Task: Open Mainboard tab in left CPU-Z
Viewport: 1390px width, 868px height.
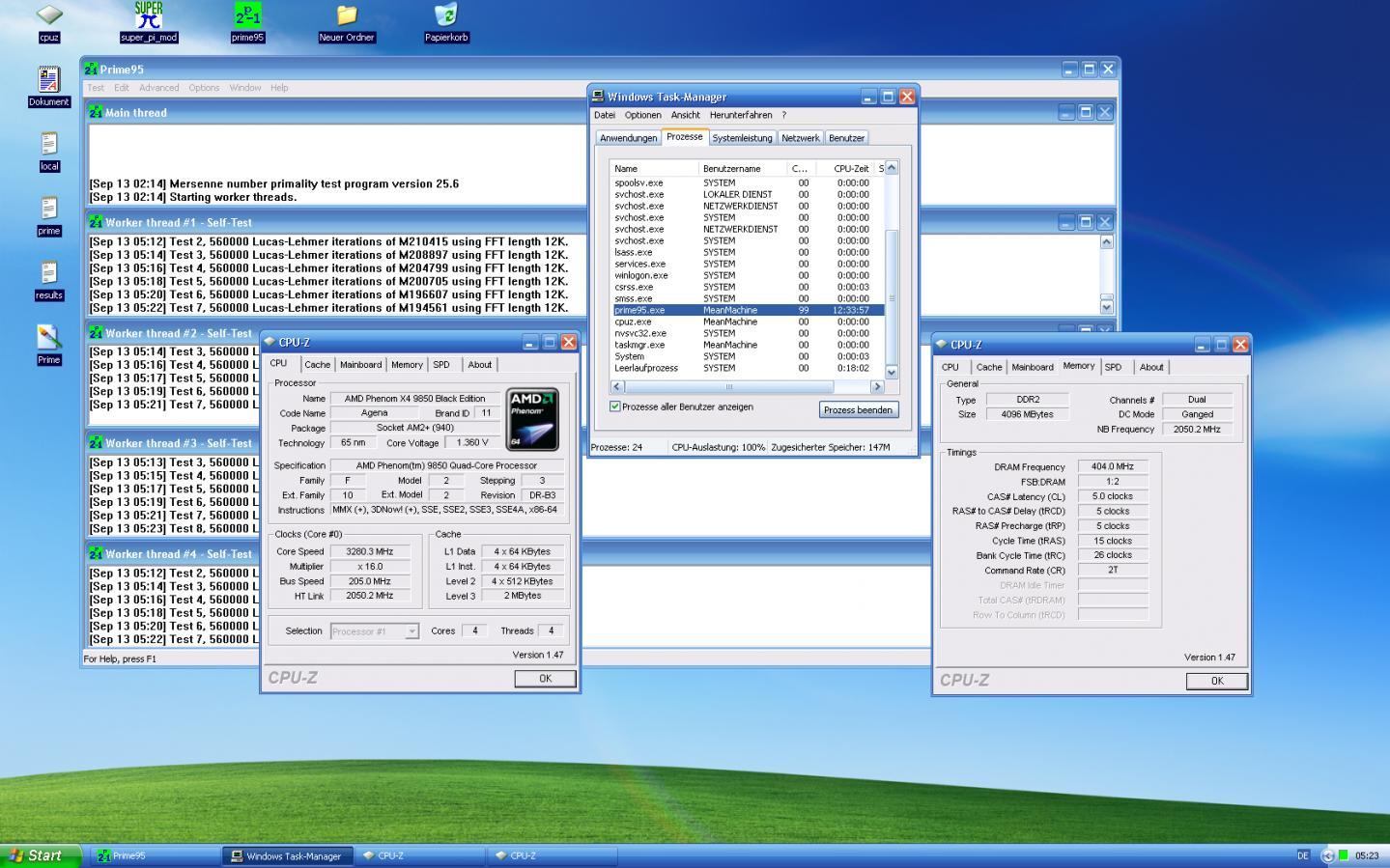Action: coord(360,365)
